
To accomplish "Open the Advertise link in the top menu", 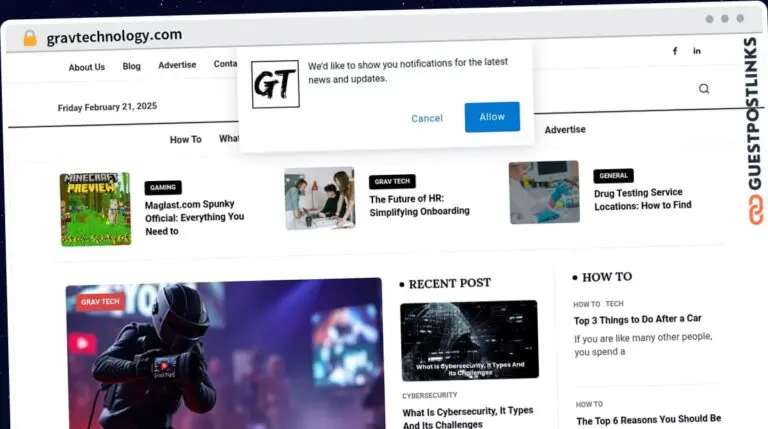I will click(x=177, y=65).
